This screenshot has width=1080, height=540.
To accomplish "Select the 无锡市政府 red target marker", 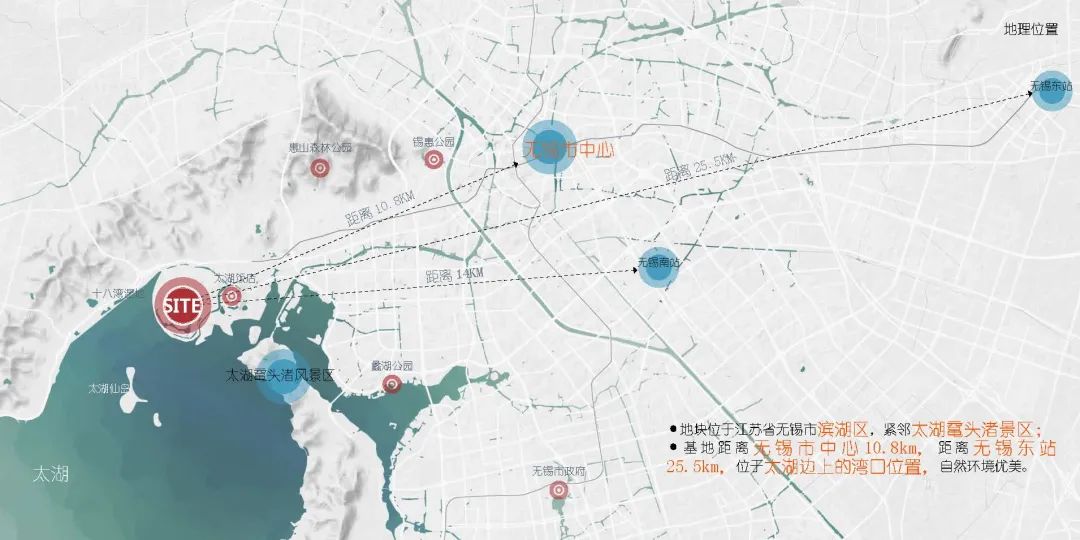I will coord(558,489).
